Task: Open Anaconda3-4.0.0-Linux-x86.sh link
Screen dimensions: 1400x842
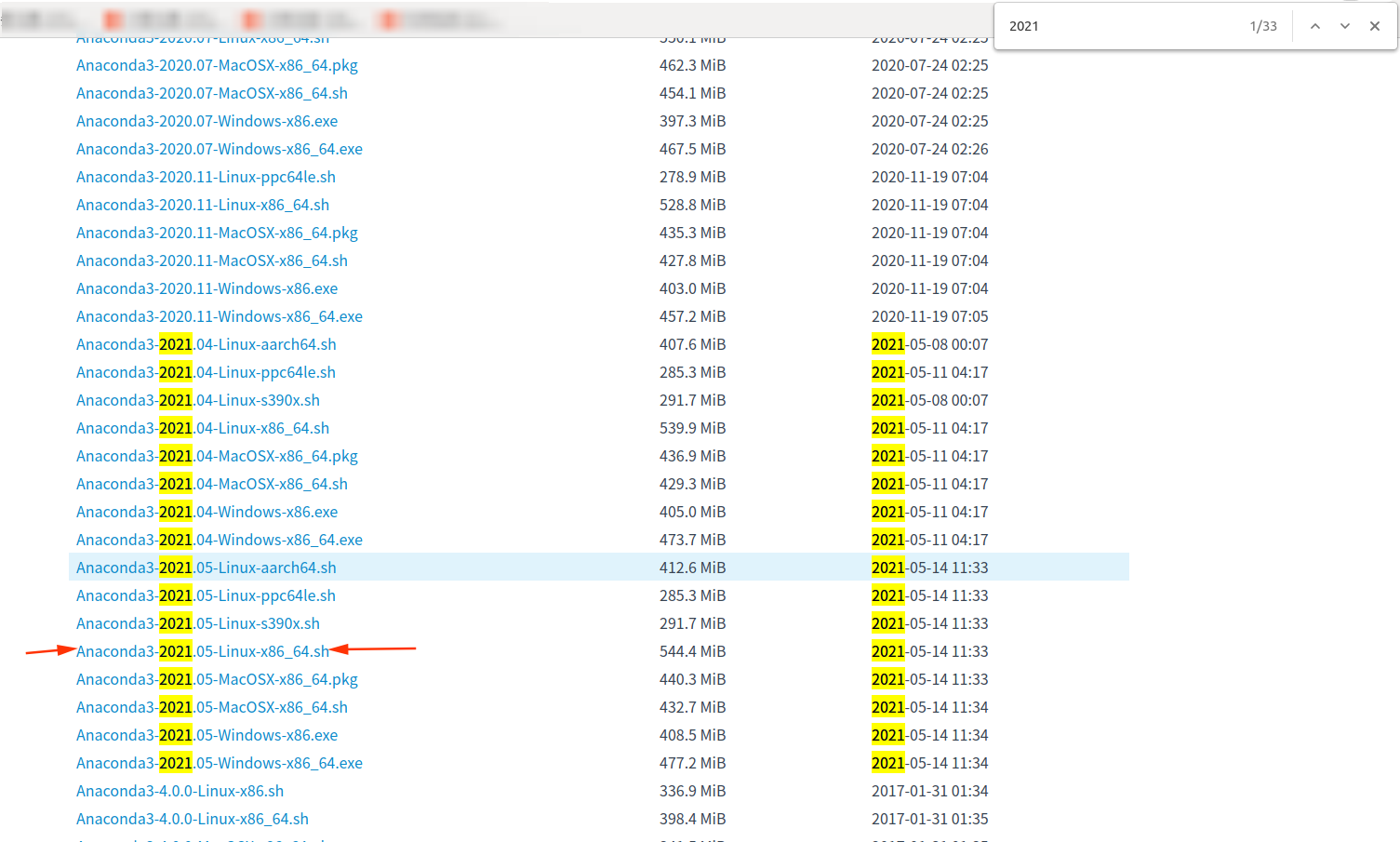Action: 180,791
